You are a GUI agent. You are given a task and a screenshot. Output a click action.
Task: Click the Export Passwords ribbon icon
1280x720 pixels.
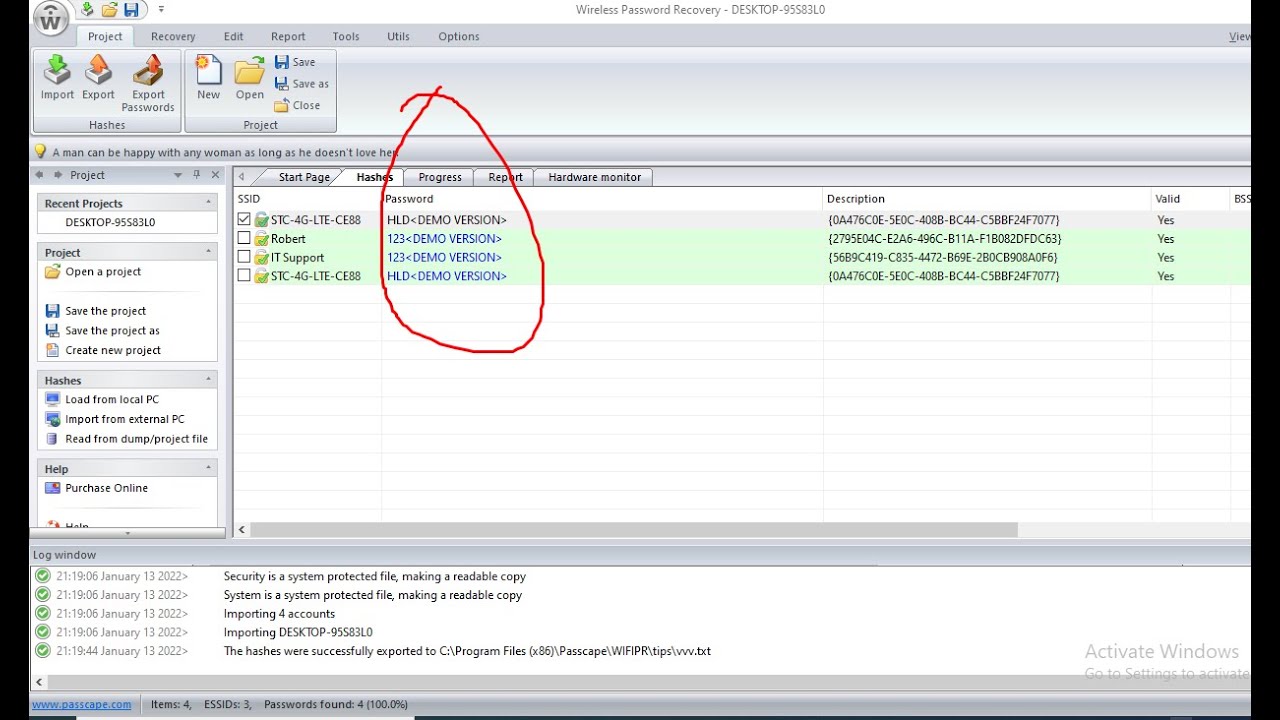tap(148, 83)
